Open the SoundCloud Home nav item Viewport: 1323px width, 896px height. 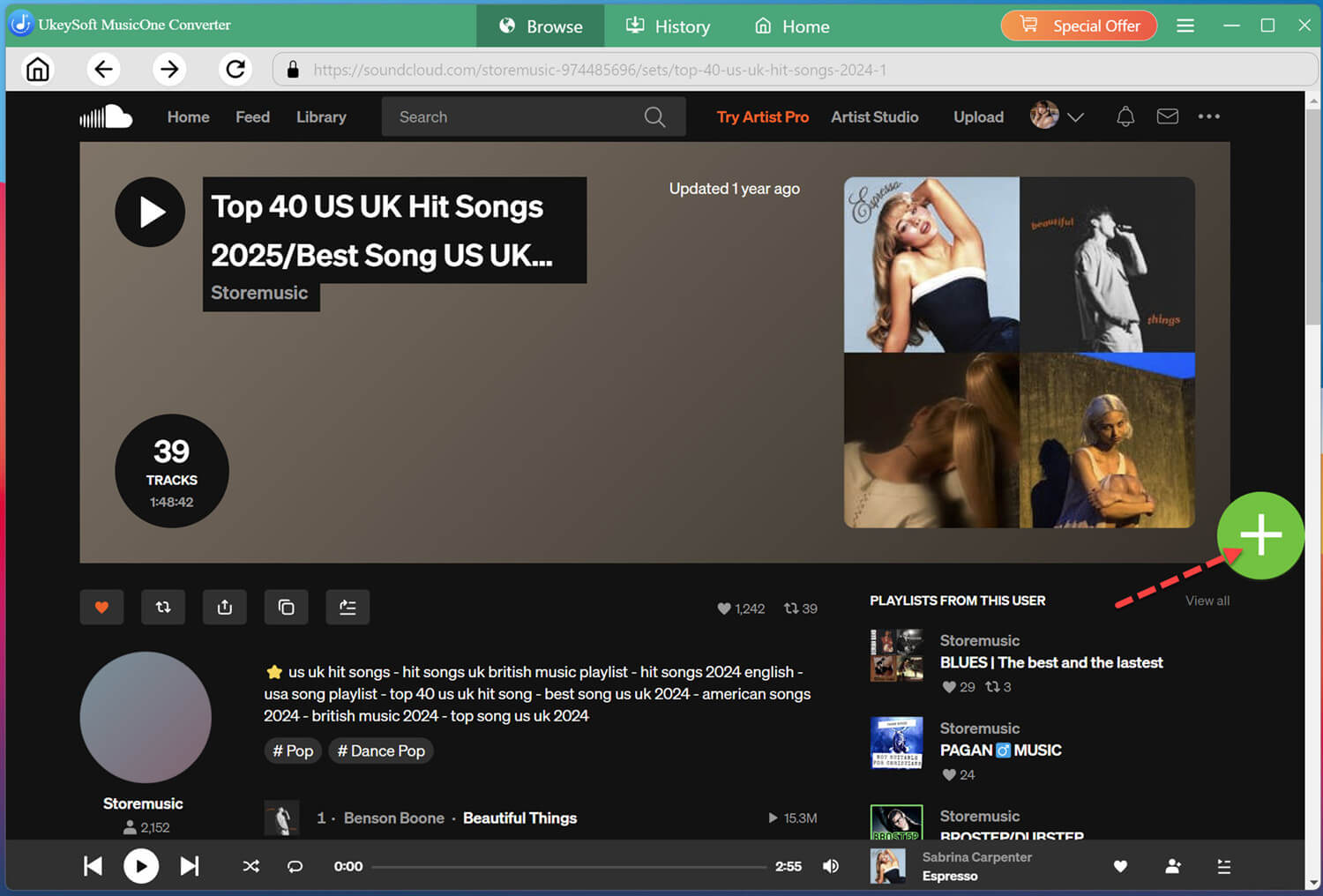coord(189,116)
